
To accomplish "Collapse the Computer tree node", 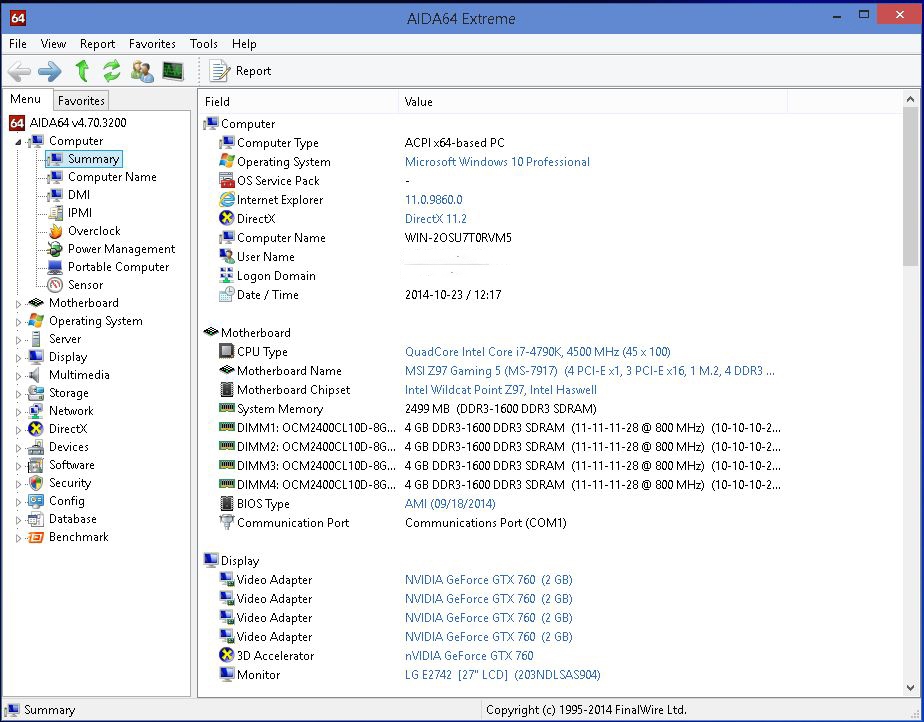I will (x=18, y=142).
